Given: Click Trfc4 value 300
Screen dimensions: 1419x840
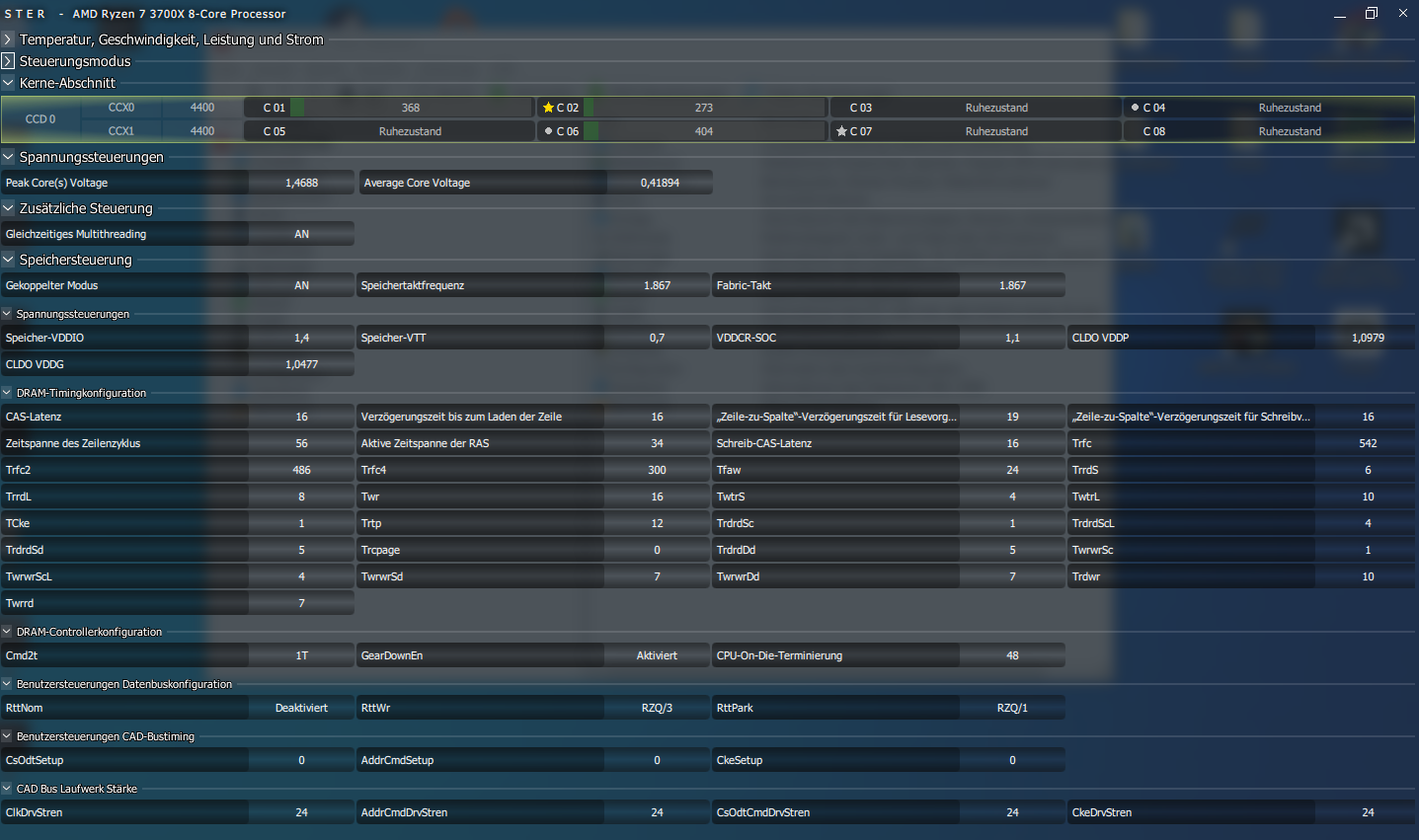Looking at the screenshot, I should pos(657,470).
